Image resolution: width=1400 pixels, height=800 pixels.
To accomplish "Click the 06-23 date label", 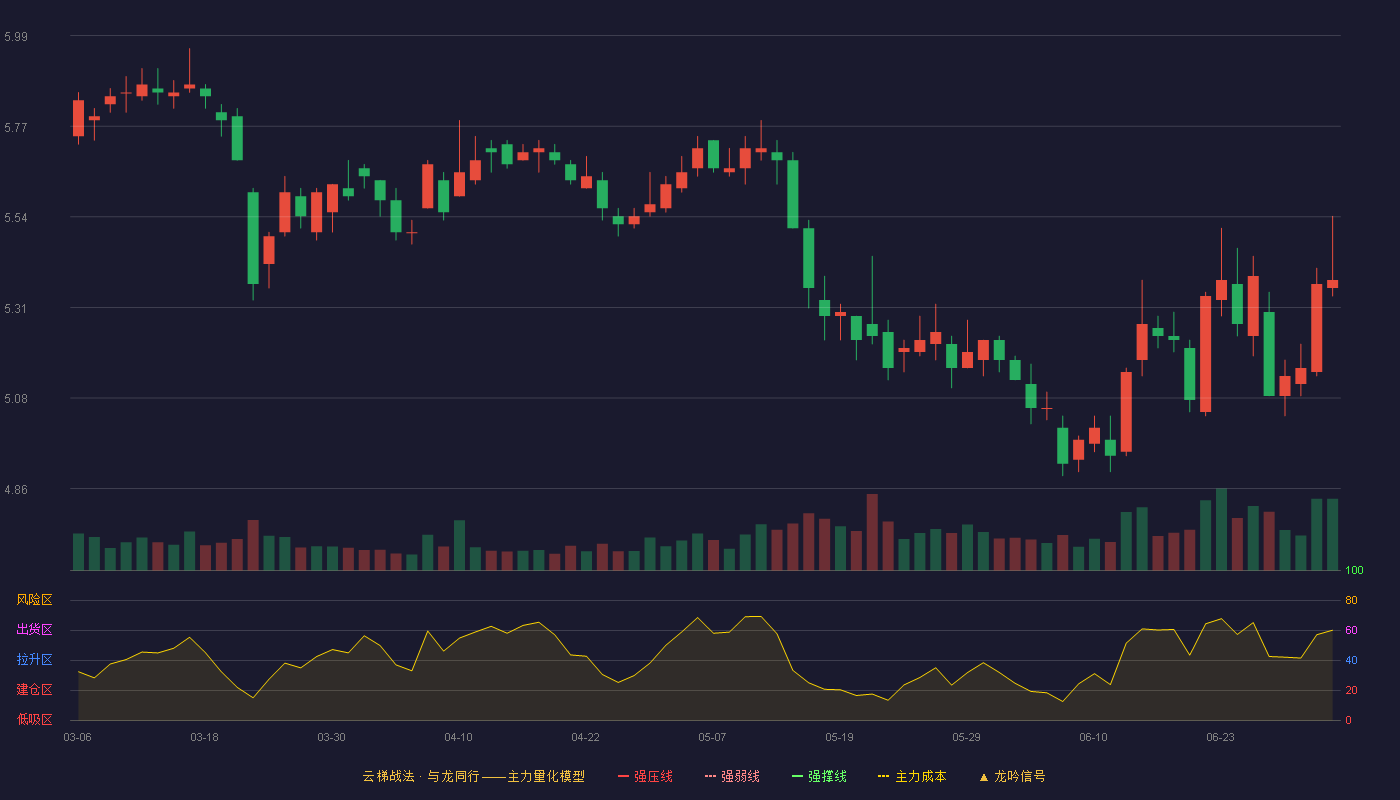I will pyautogui.click(x=1220, y=737).
